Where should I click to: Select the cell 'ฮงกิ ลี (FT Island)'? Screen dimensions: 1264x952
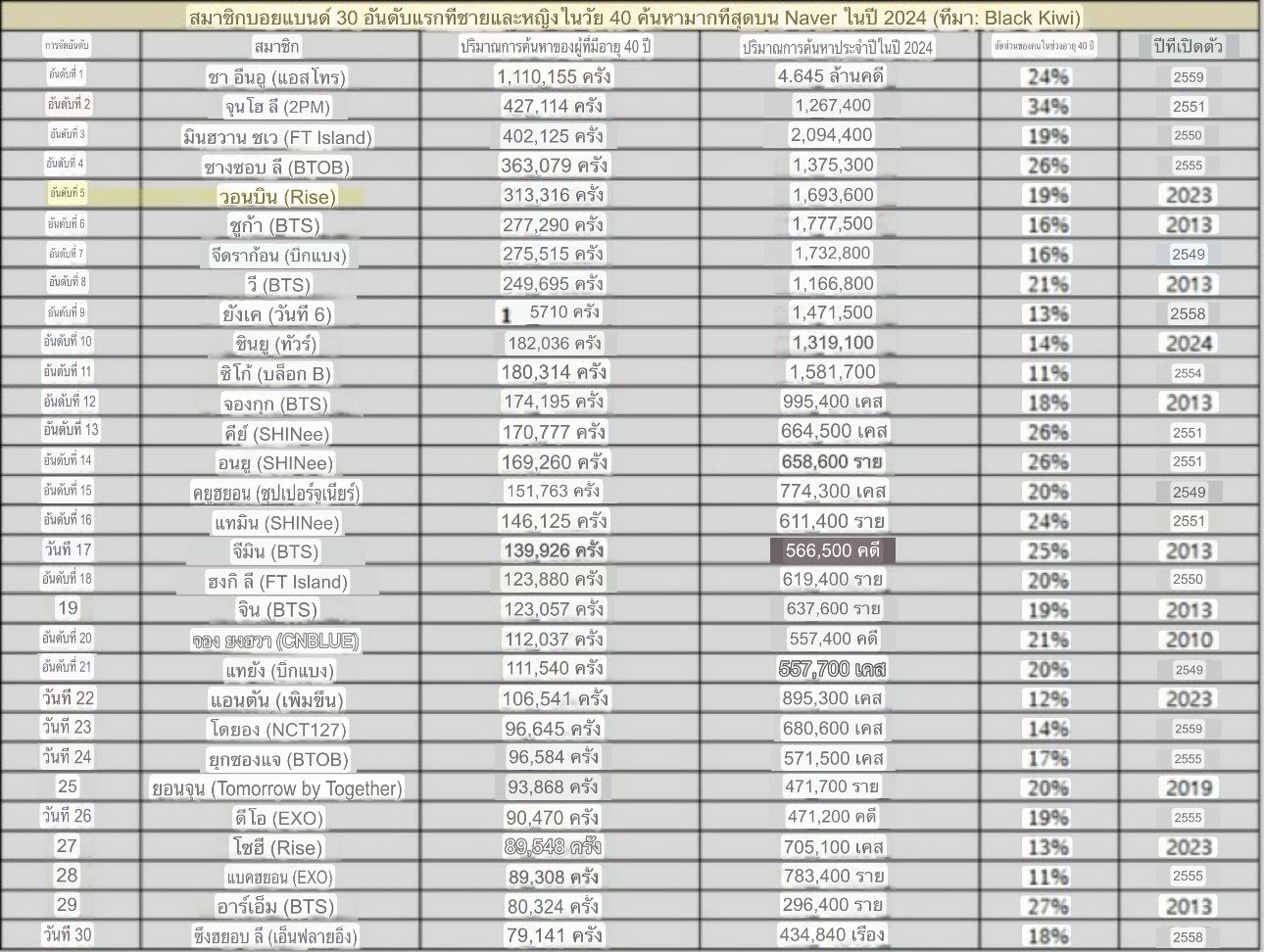pos(277,581)
